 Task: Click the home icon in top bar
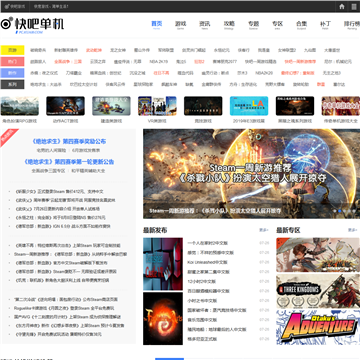pyautogui.click(x=342, y=6)
